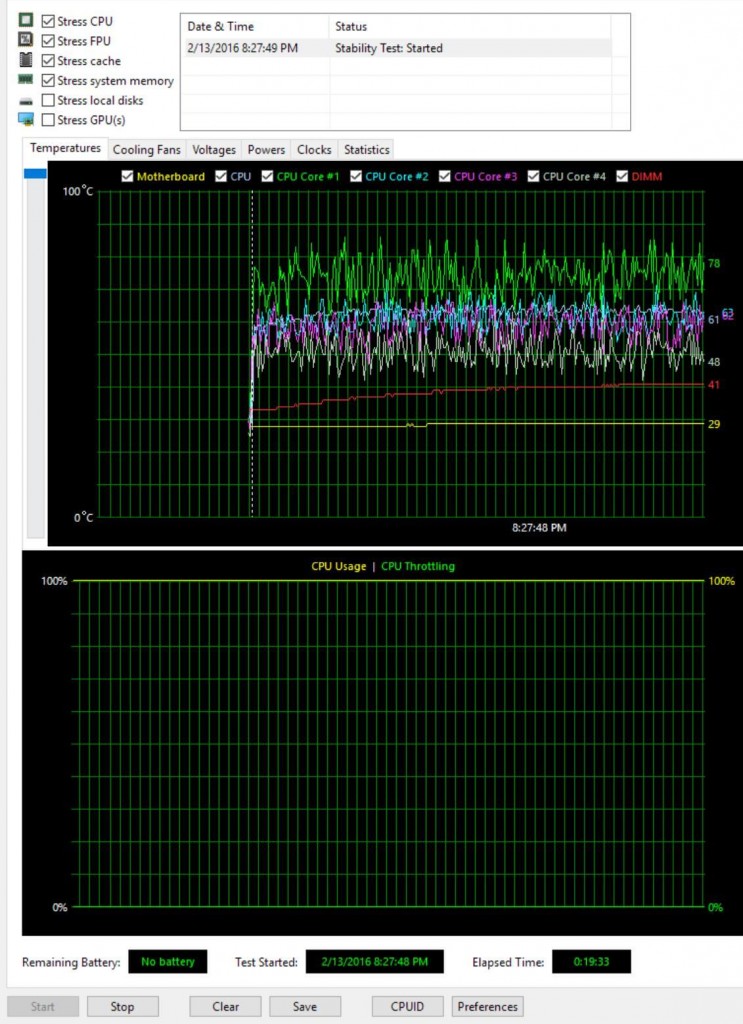Uncheck the Stress system memory checkbox
Image resolution: width=743 pixels, height=1024 pixels.
(x=48, y=80)
